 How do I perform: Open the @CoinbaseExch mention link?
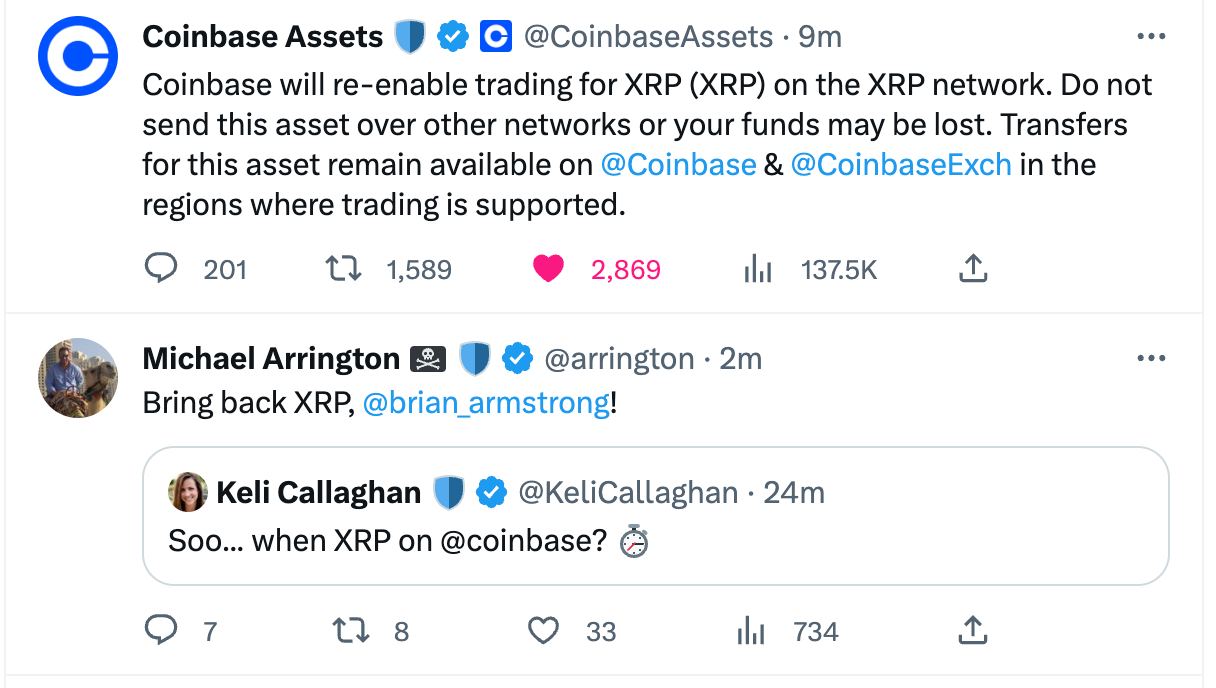(x=900, y=164)
